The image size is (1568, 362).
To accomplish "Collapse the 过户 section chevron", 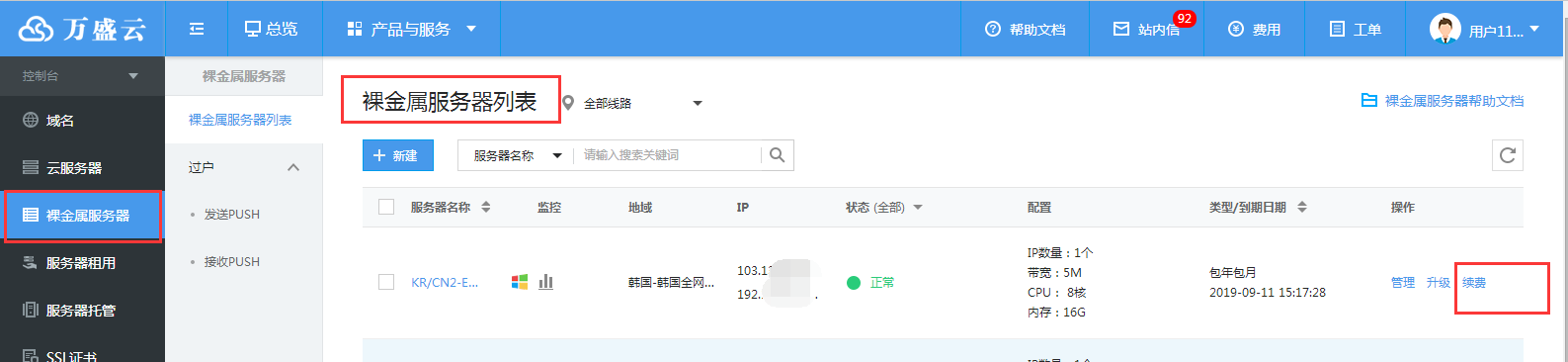I will [293, 167].
